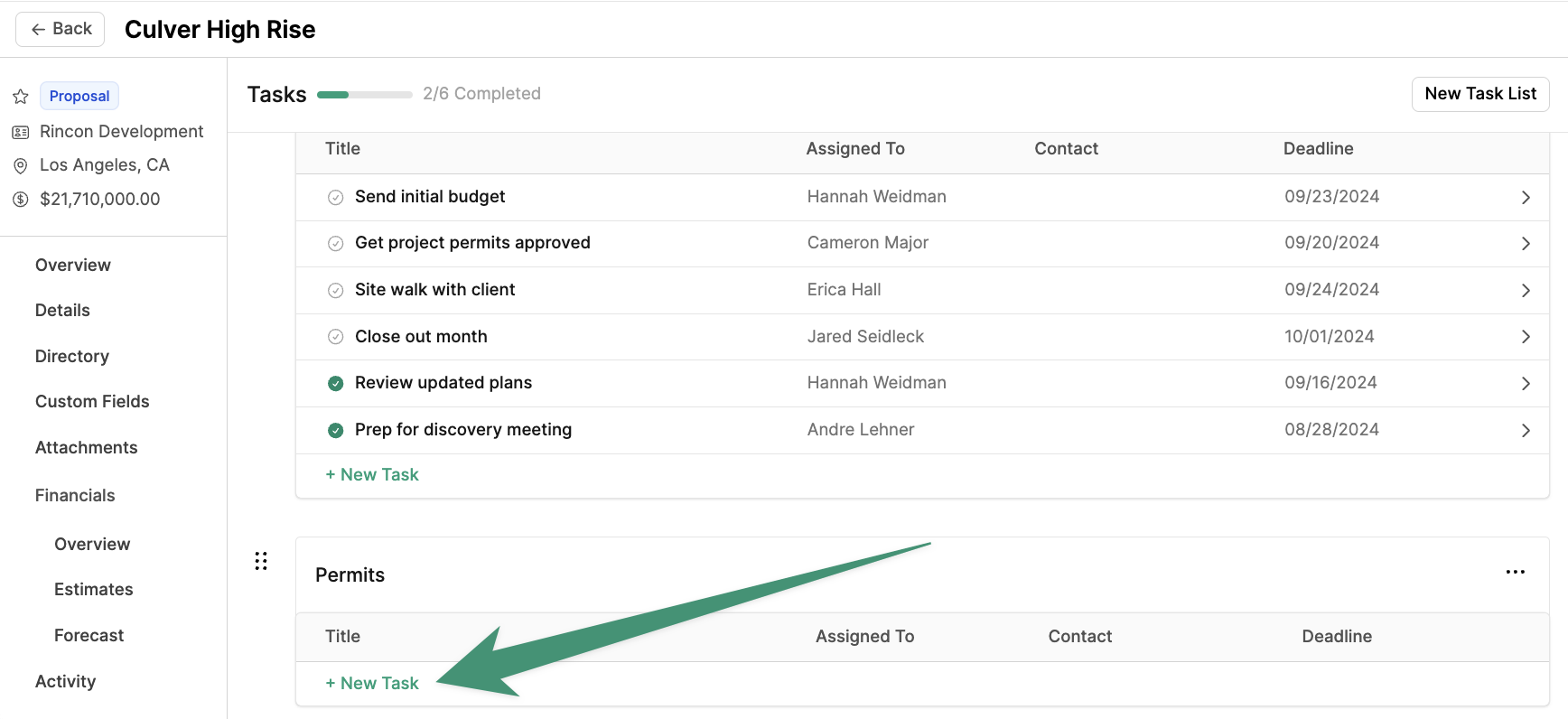Open the Directory sidebar section
Viewport: 1568px width, 719px height.
(x=72, y=356)
